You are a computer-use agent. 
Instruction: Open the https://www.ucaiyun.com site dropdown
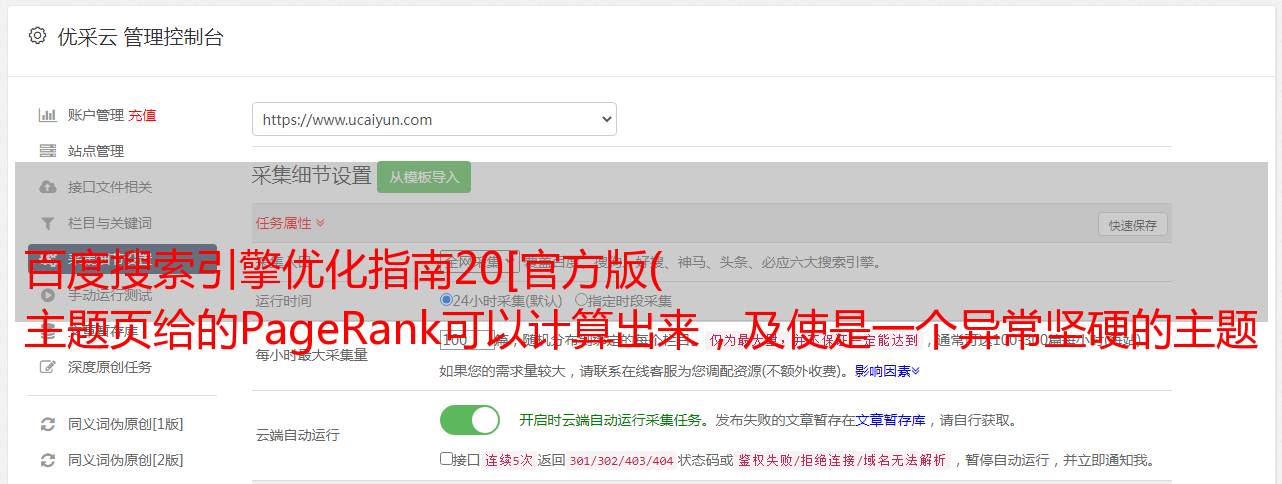434,119
